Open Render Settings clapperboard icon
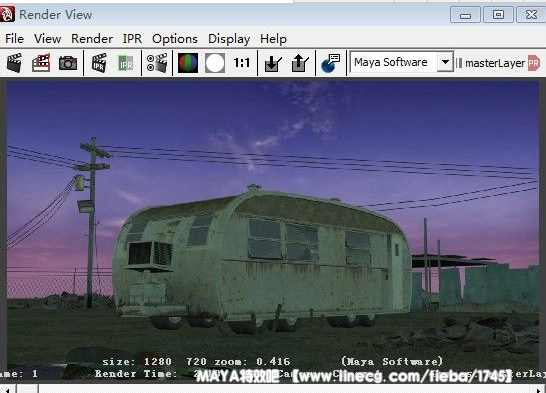 click(157, 63)
